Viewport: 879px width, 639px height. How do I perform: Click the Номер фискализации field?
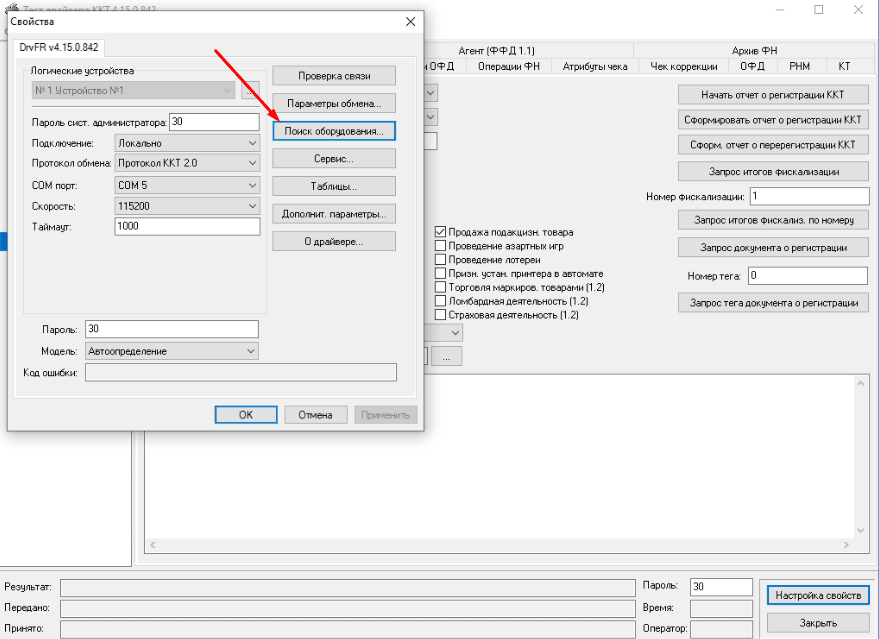click(808, 196)
